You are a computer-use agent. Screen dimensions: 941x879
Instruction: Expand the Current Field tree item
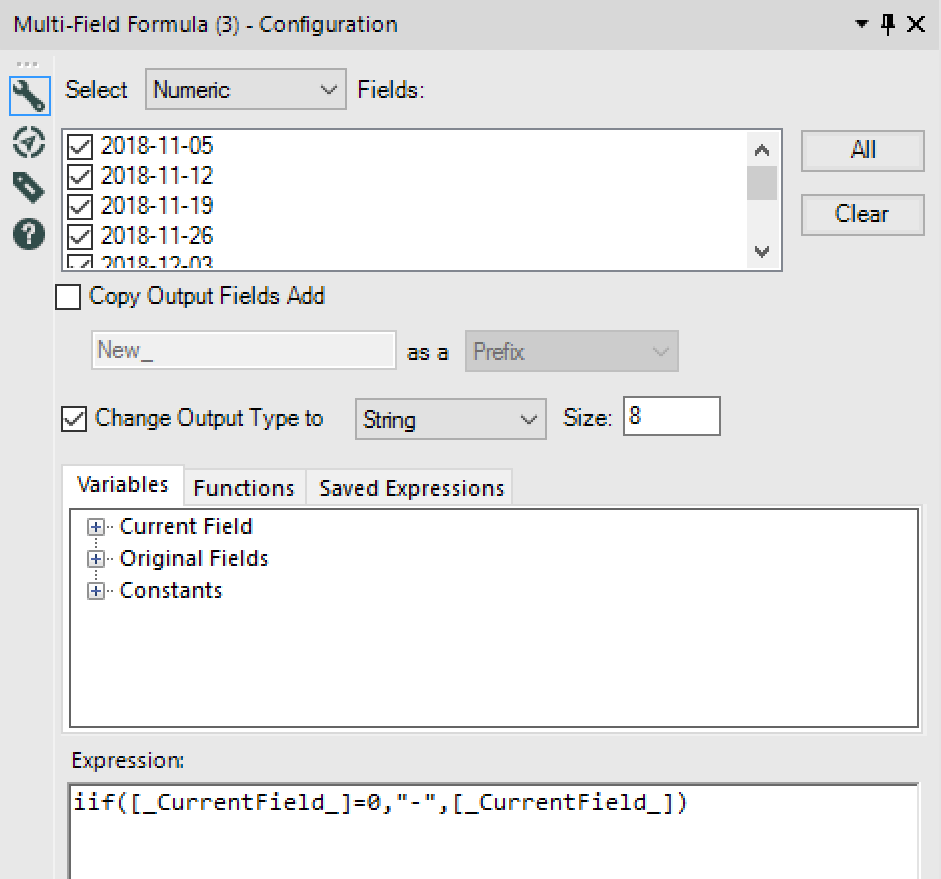[96, 526]
